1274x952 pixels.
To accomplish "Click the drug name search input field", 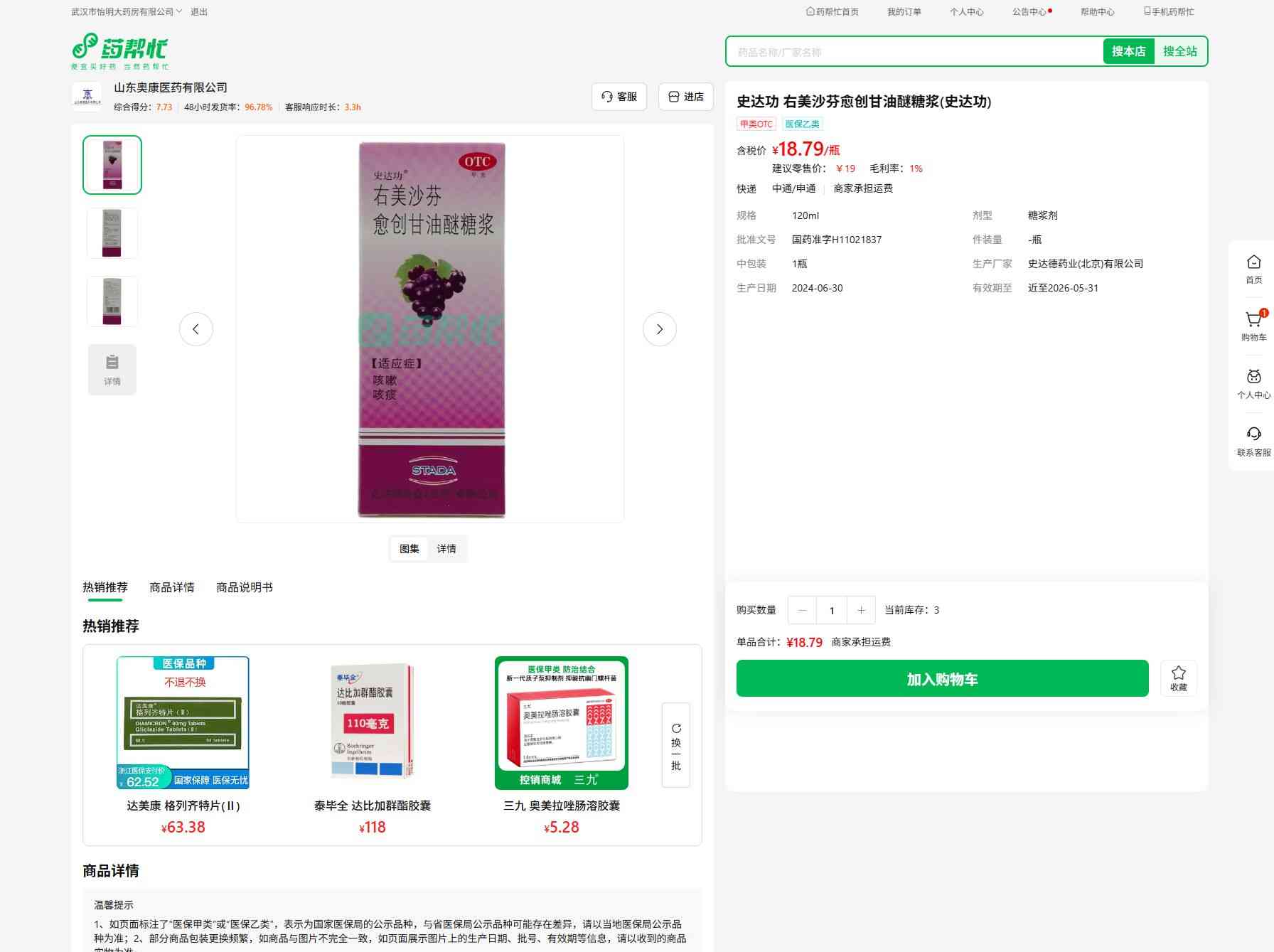I will coord(914,52).
